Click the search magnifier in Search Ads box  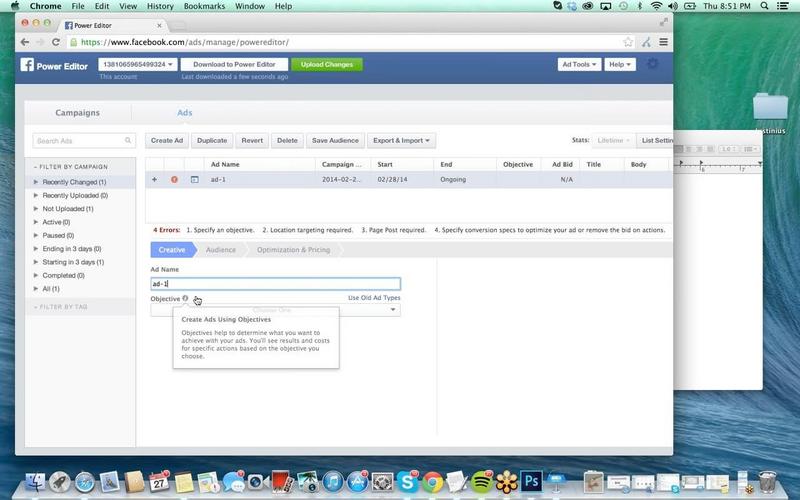(x=128, y=140)
